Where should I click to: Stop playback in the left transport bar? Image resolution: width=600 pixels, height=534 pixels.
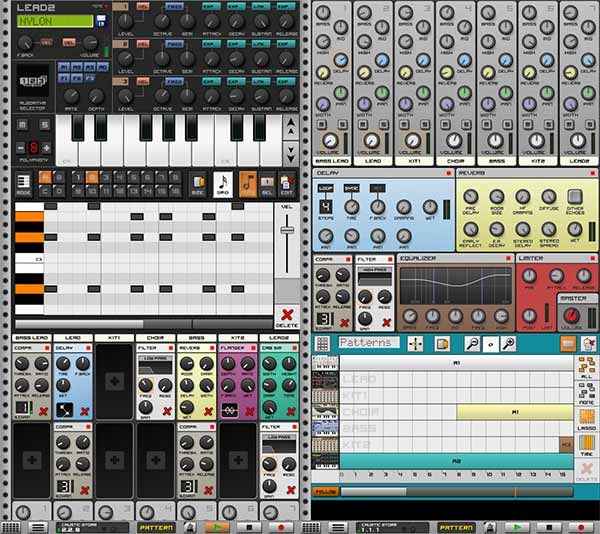coord(249,527)
